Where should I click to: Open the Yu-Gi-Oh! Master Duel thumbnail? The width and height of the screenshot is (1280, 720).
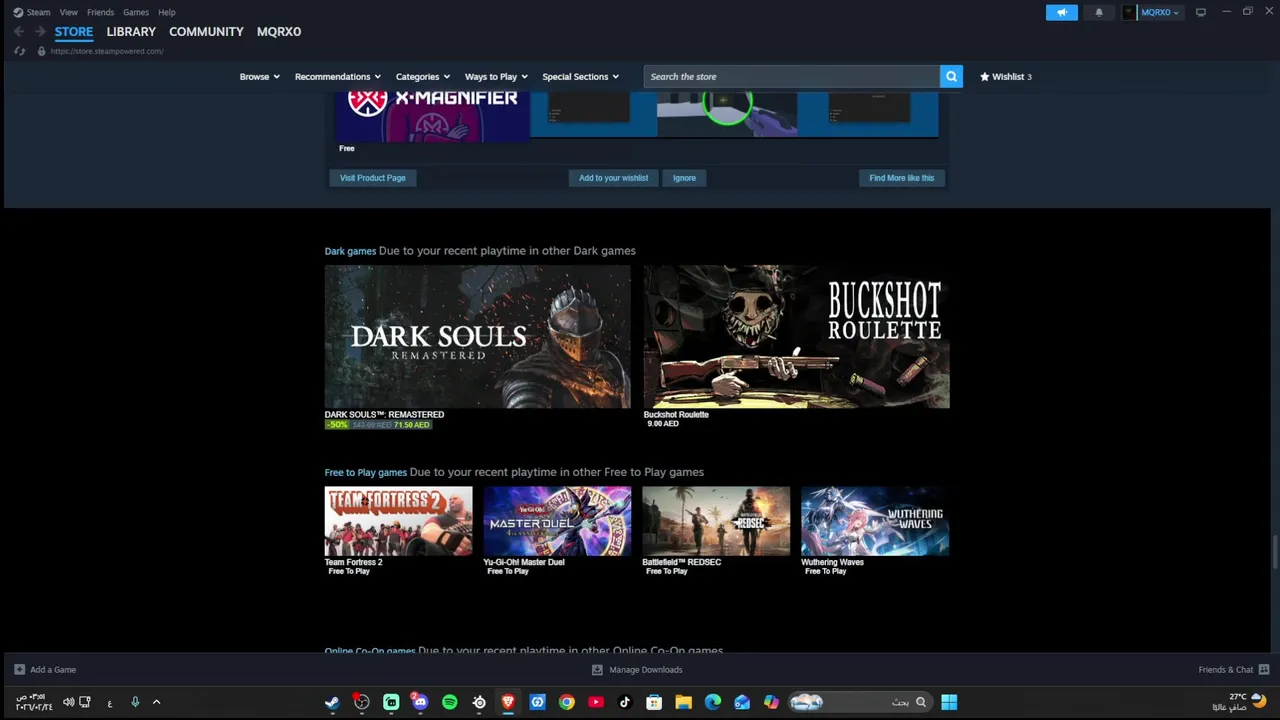click(557, 521)
